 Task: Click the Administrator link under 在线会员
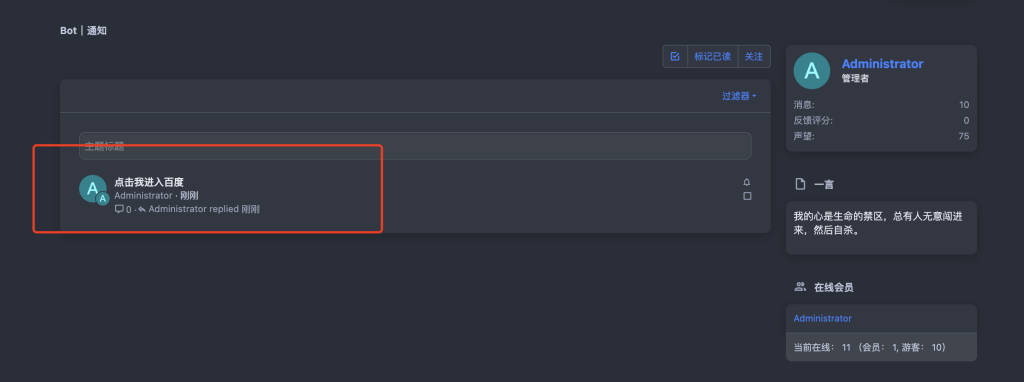822,319
